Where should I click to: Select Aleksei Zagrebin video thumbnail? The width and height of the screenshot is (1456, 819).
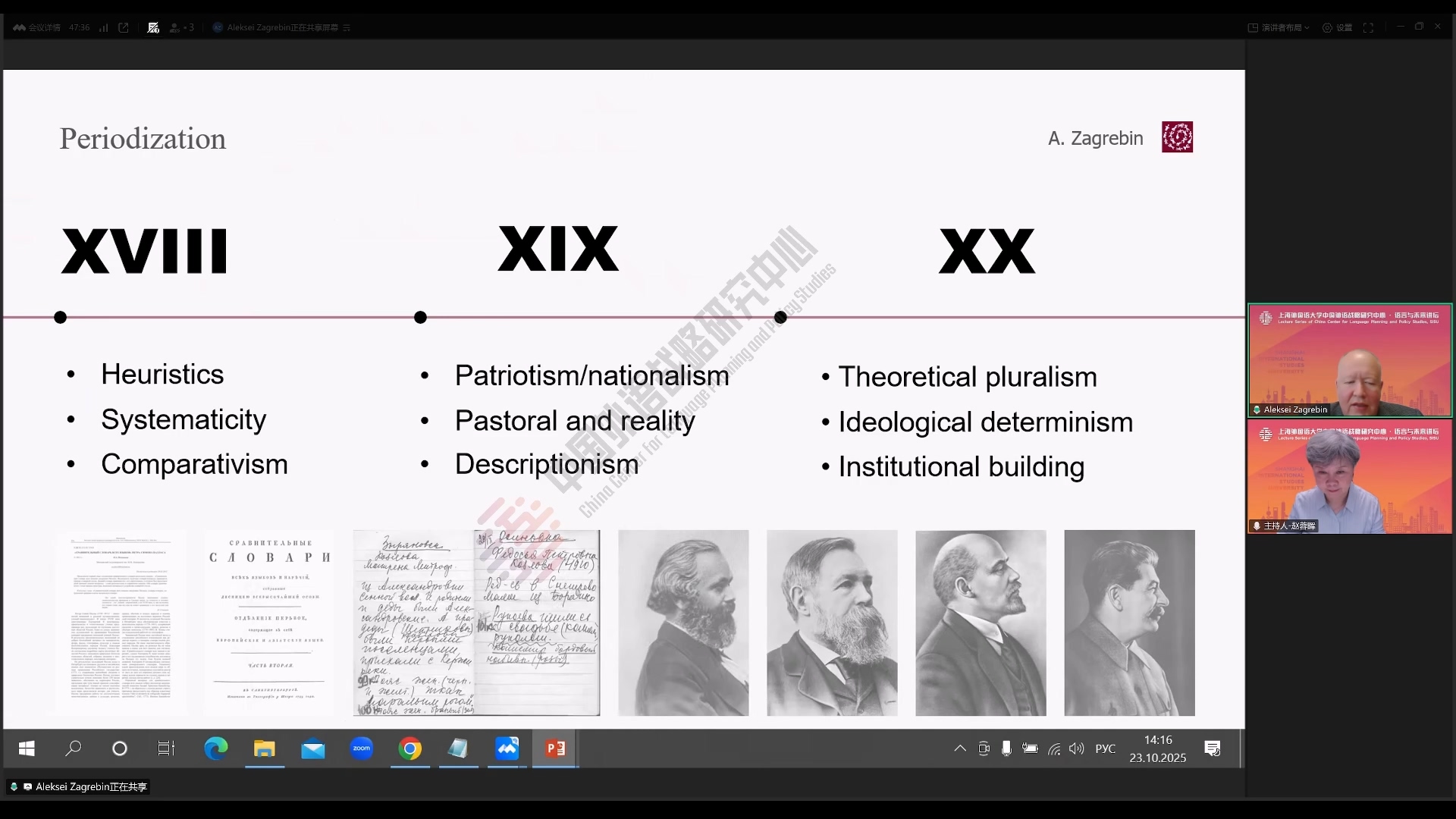(x=1350, y=360)
